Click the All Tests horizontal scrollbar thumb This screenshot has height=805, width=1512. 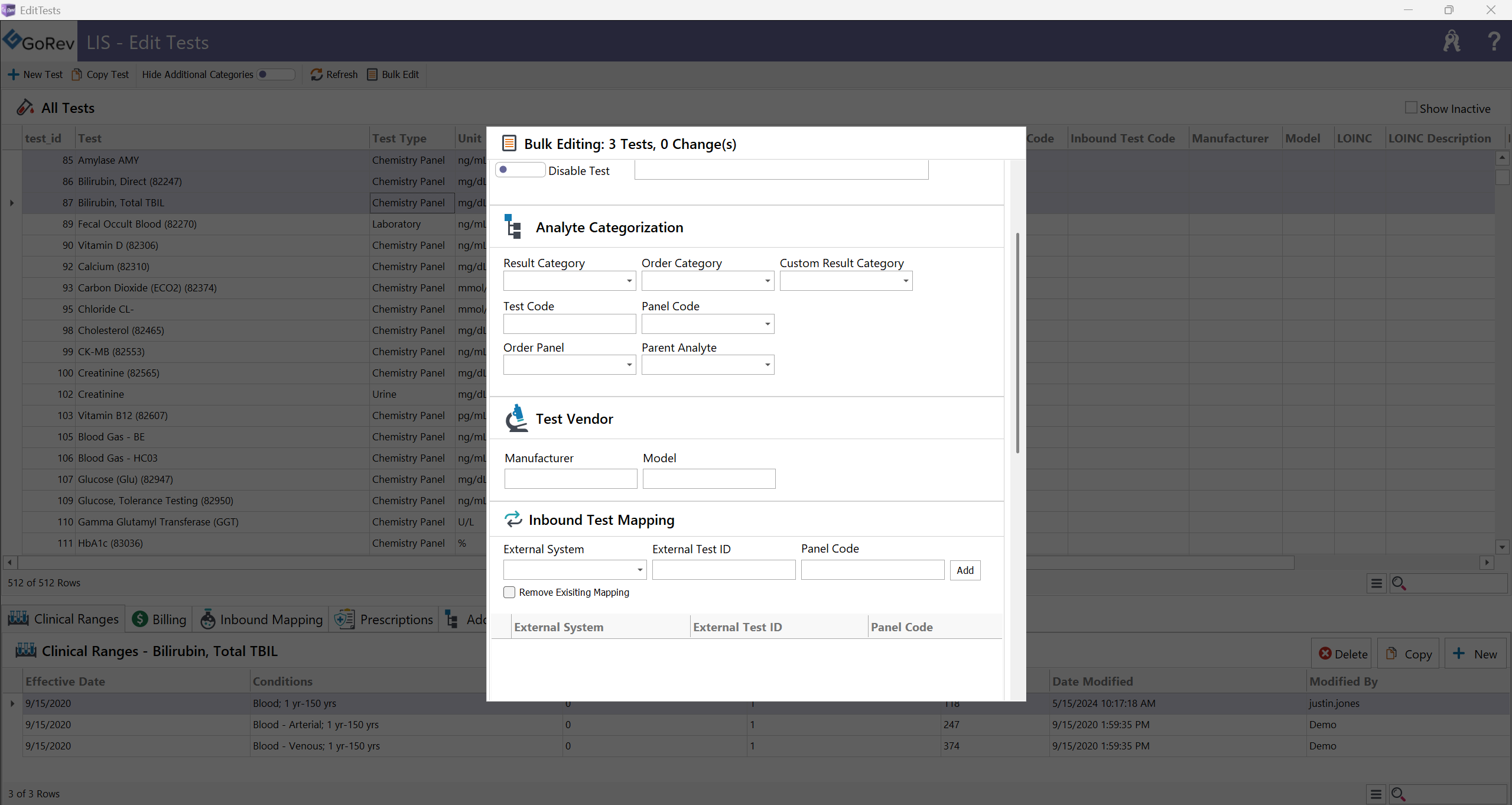[x=656, y=563]
